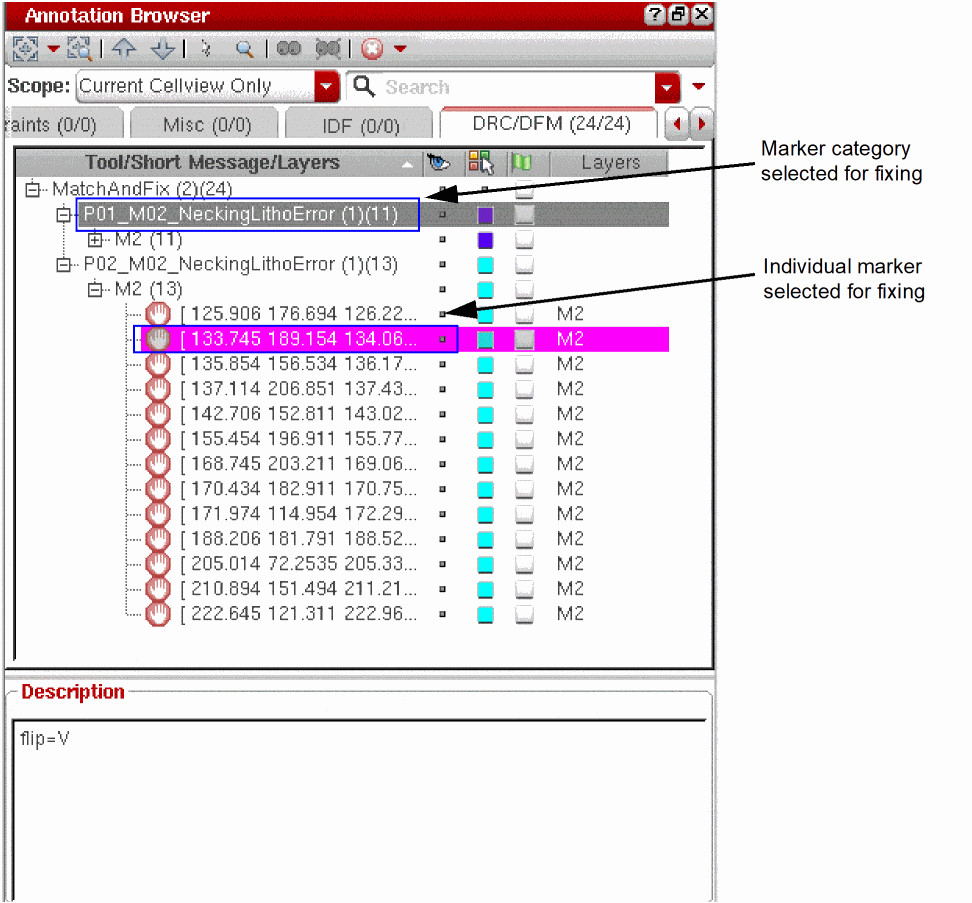Toggle the checkbox in the M2 (13) row
The image size is (972, 903).
point(524,290)
